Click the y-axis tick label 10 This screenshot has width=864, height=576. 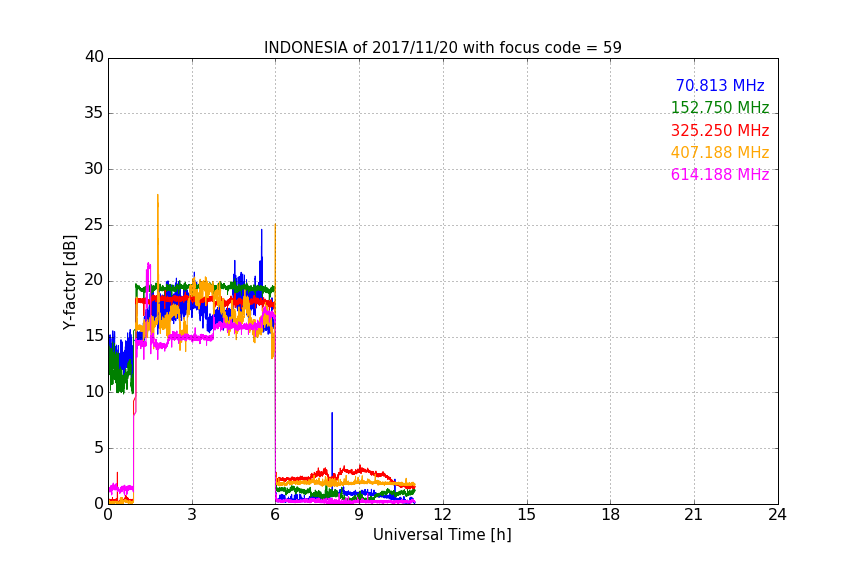click(94, 392)
